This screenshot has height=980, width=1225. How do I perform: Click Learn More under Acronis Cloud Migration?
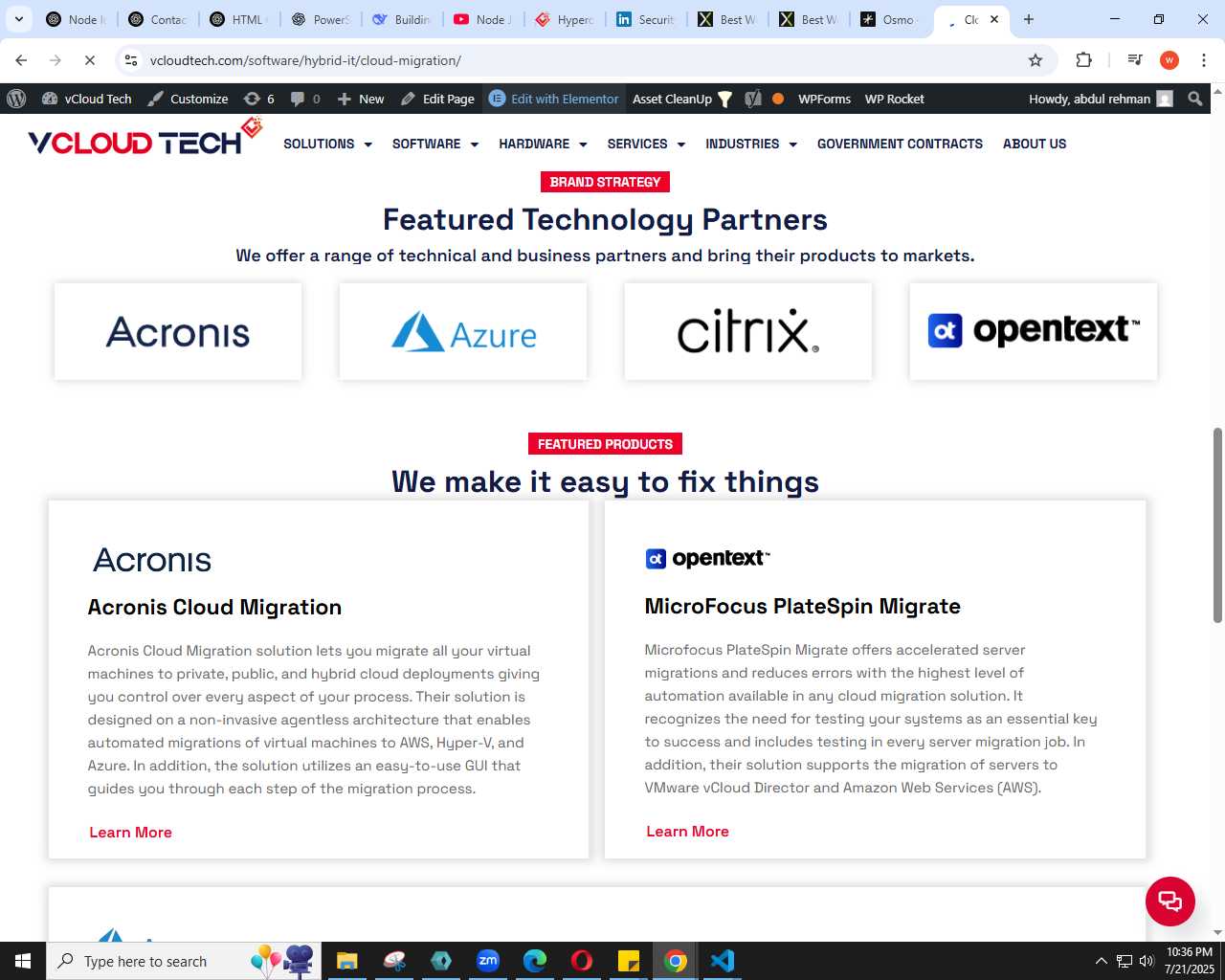[x=130, y=832]
